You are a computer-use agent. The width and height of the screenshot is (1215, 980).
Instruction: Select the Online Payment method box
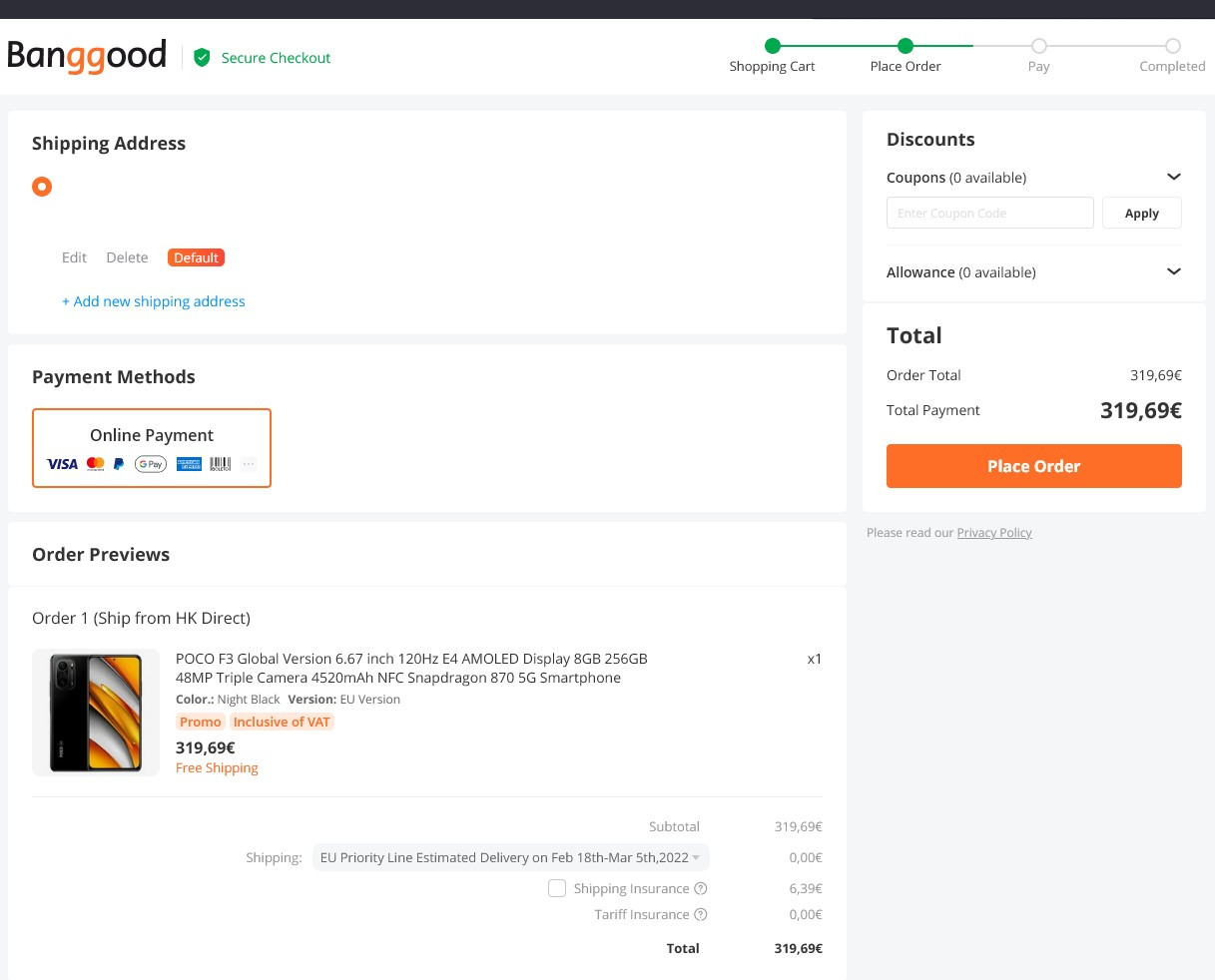point(152,448)
